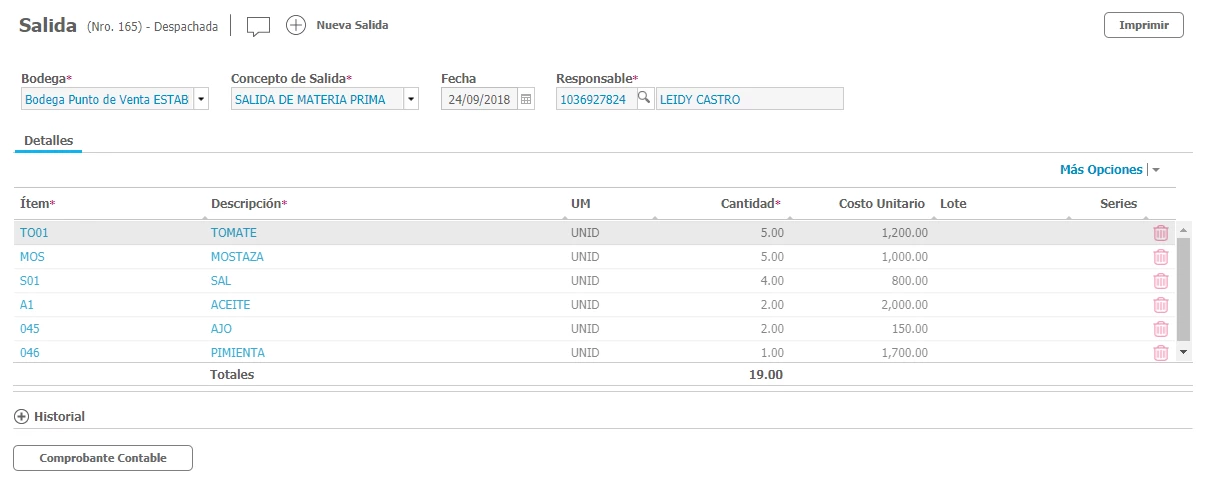The height and width of the screenshot is (497, 1212).
Task: Open the TO01 item link
Action: (x=34, y=233)
